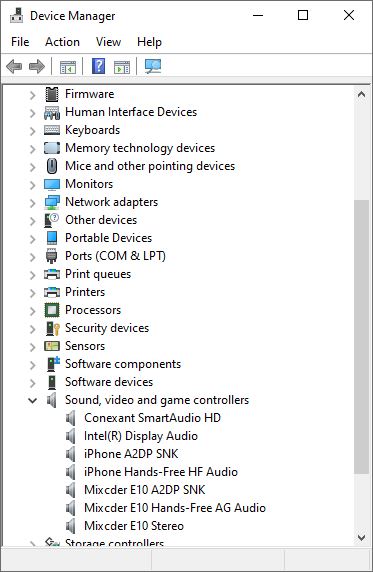Click the Back arrow toolbar icon
The width and height of the screenshot is (373, 572).
click(x=14, y=66)
